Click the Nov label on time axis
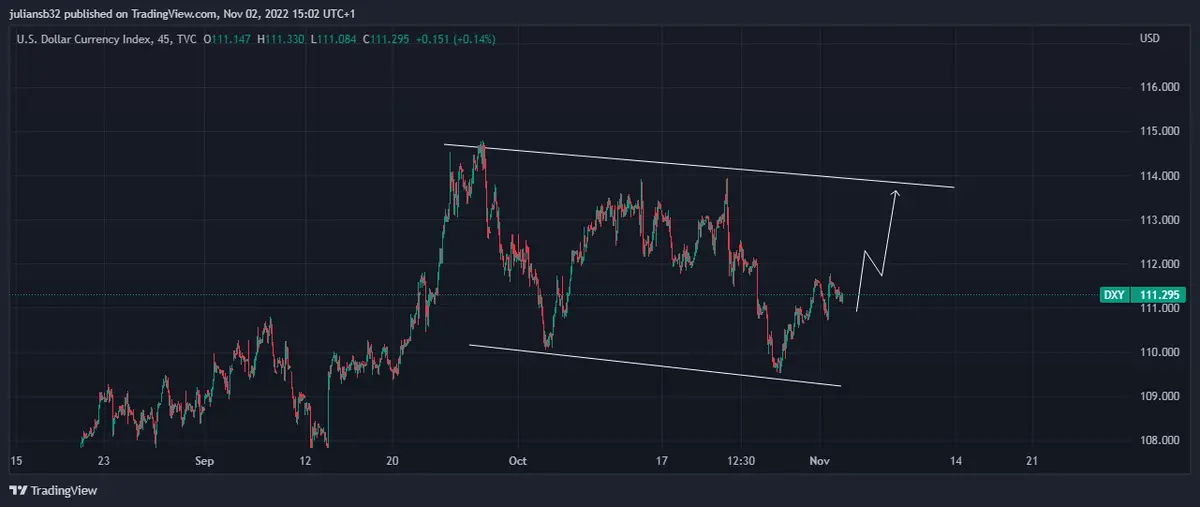1200x507 pixels. point(819,461)
